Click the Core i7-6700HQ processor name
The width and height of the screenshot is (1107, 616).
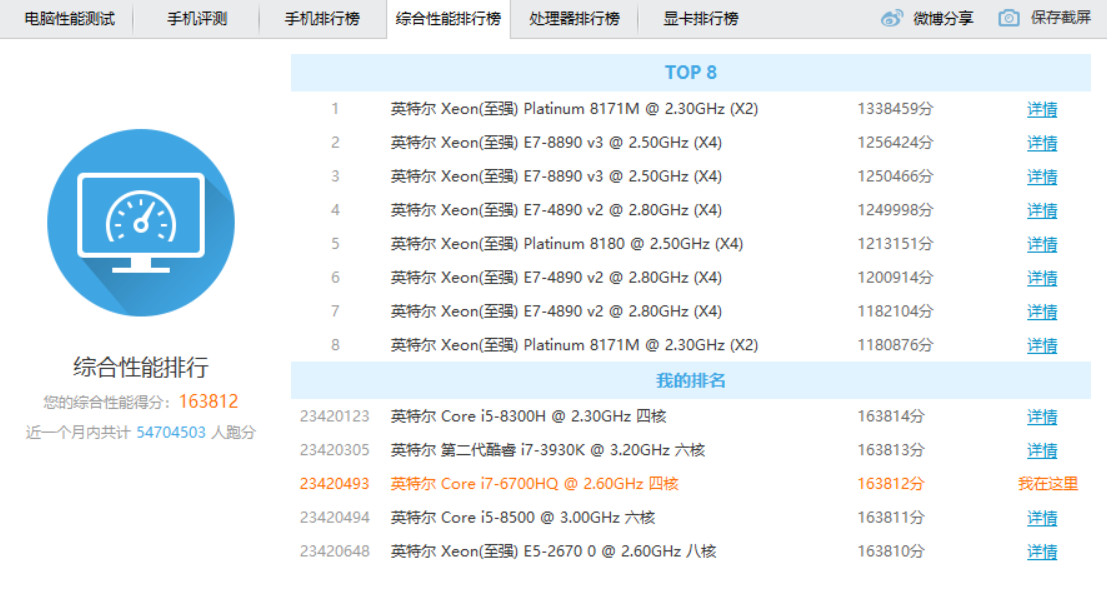pyautogui.click(x=534, y=484)
